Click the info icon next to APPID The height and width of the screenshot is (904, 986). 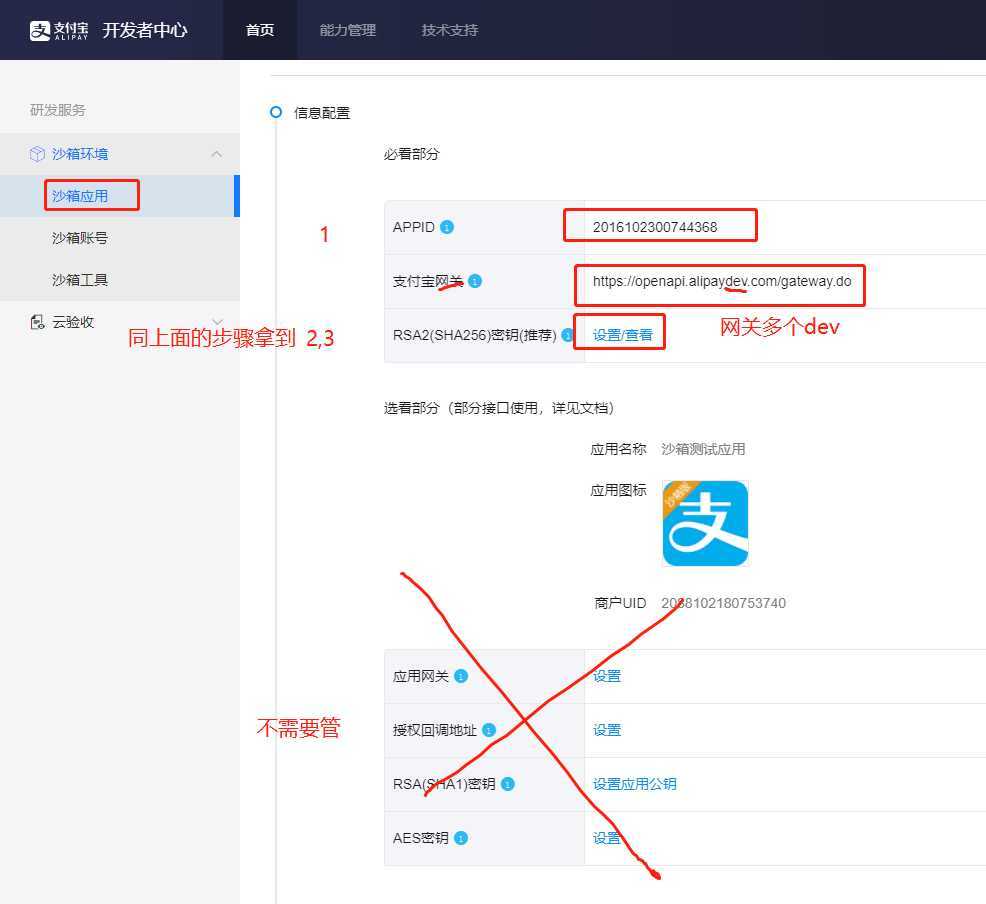(447, 227)
